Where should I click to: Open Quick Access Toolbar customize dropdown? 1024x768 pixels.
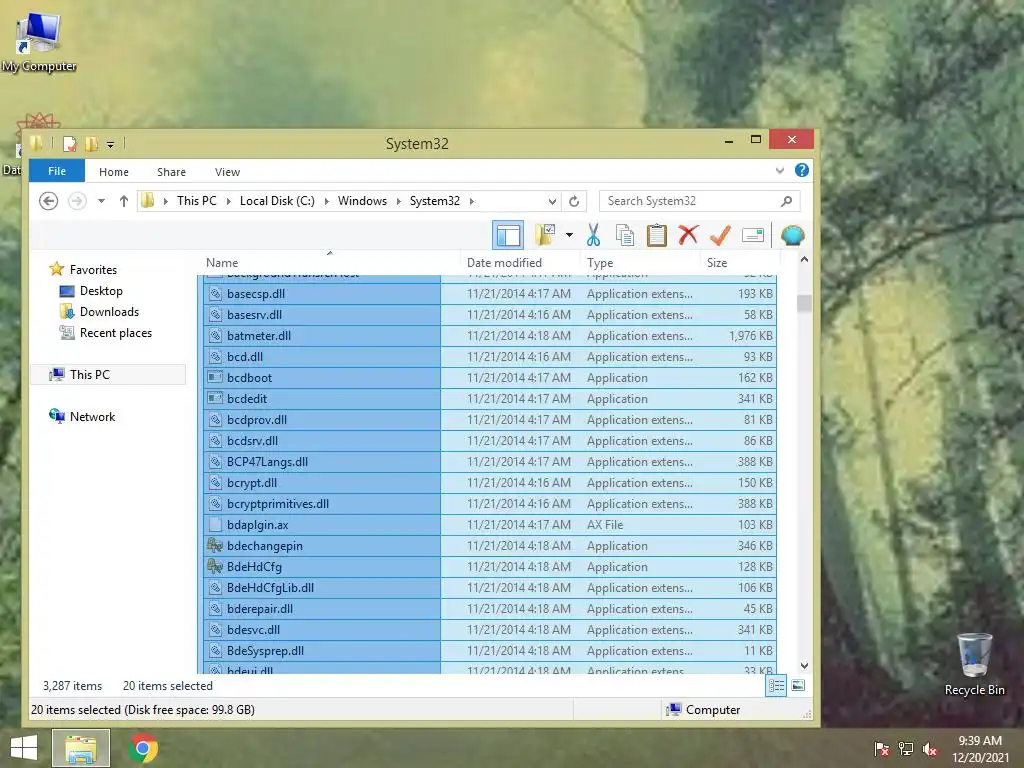point(110,144)
